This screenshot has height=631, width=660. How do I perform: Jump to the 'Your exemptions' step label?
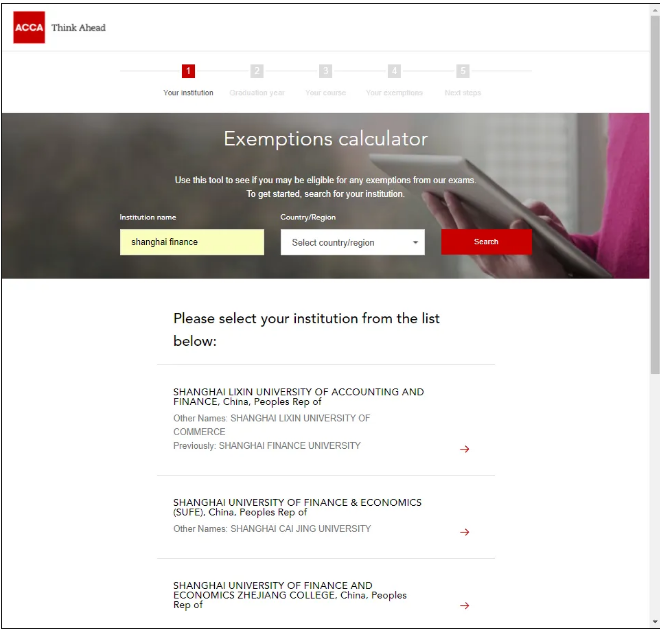394,93
